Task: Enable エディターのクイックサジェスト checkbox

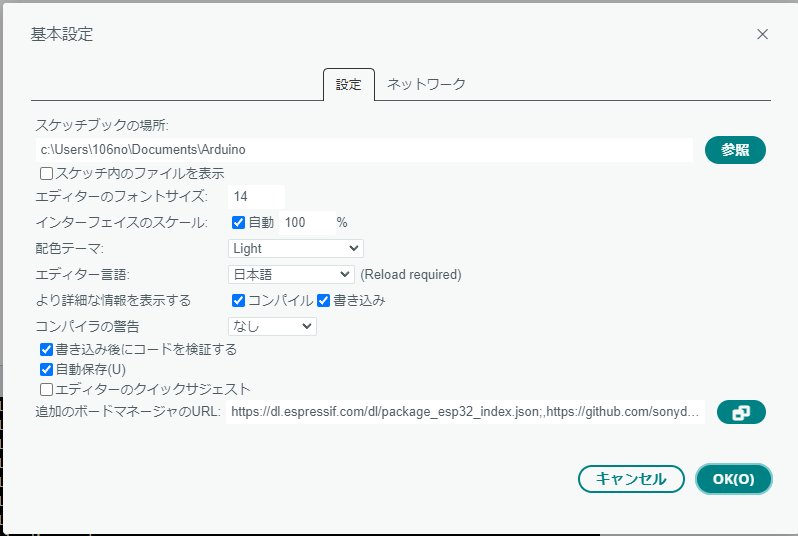Action: pos(46,389)
